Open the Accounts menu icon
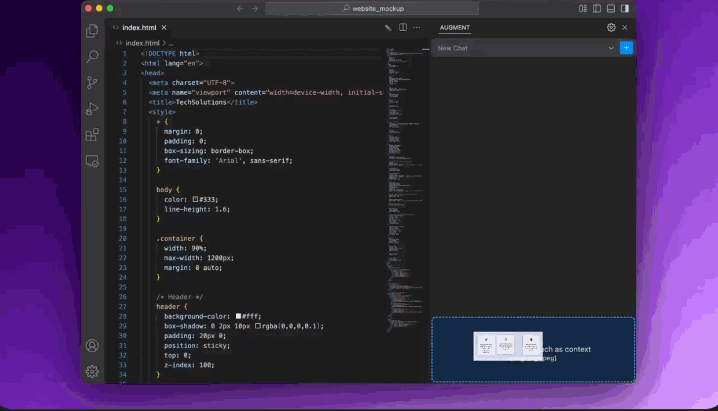 pos(92,345)
